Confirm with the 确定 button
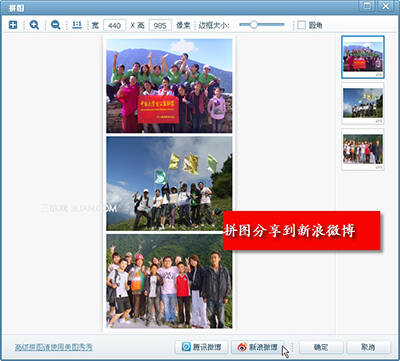 point(321,347)
